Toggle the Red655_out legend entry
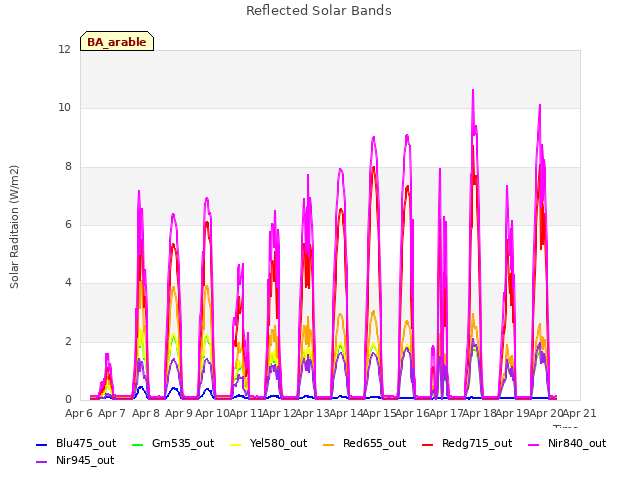The image size is (640, 480). [x=364, y=443]
